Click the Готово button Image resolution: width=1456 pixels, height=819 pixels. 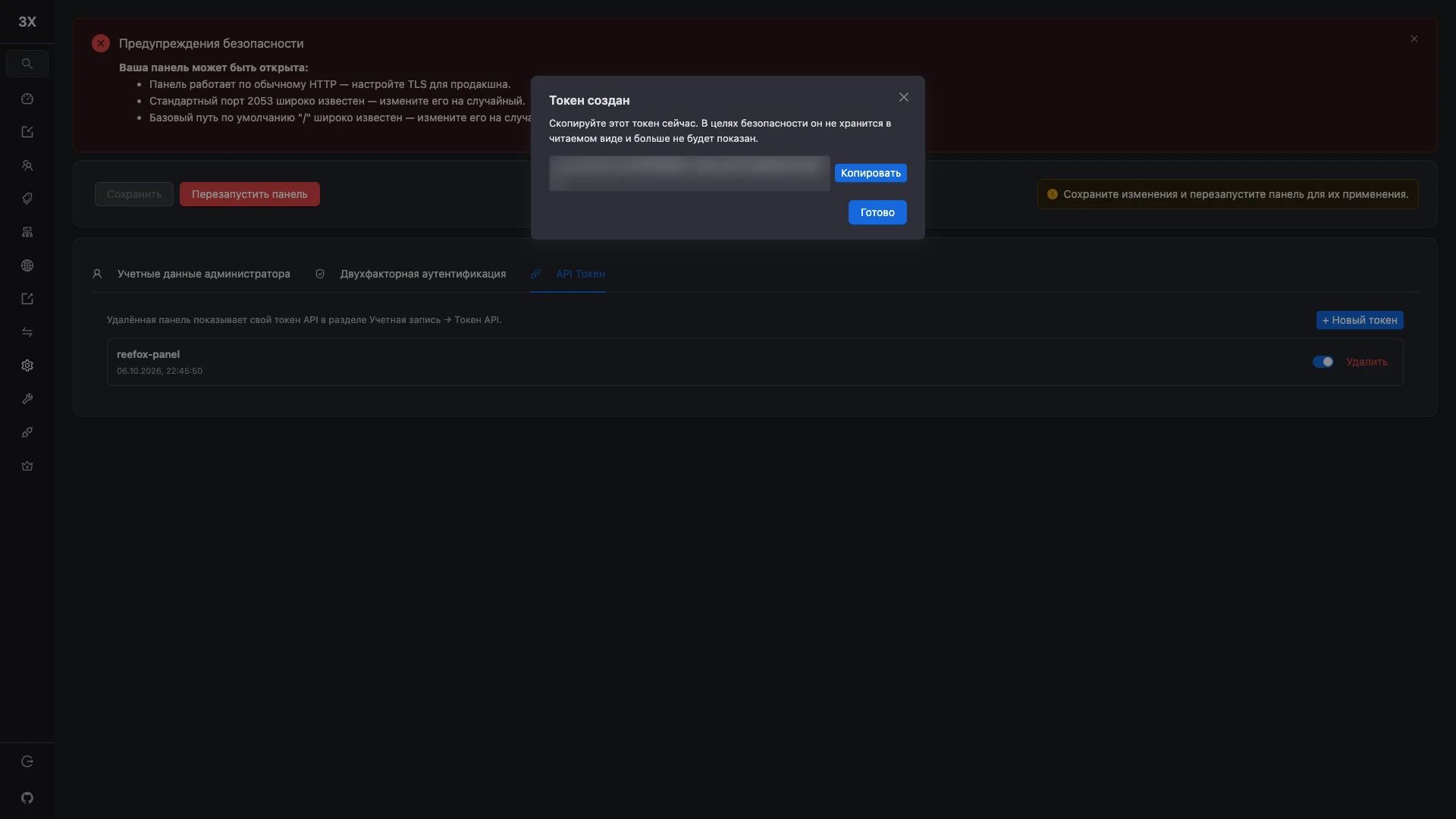877,212
